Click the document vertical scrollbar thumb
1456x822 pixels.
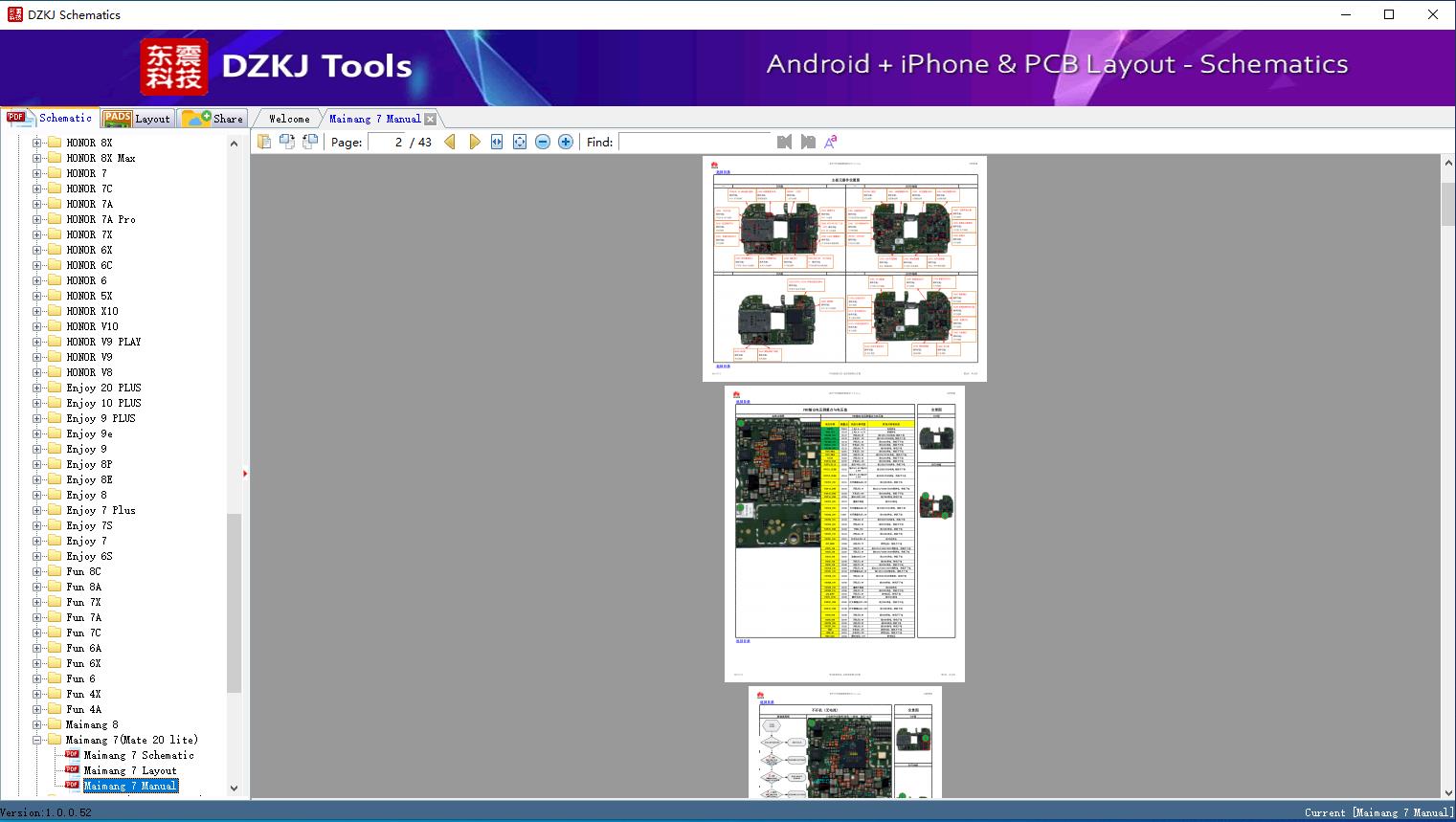pyautogui.click(x=1448, y=204)
